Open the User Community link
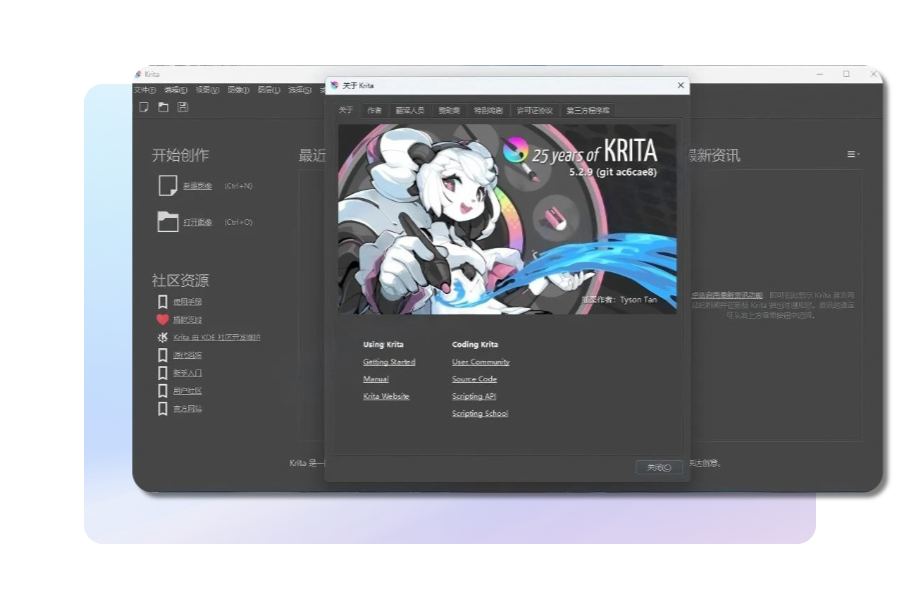The height and width of the screenshot is (600, 900). pos(480,362)
